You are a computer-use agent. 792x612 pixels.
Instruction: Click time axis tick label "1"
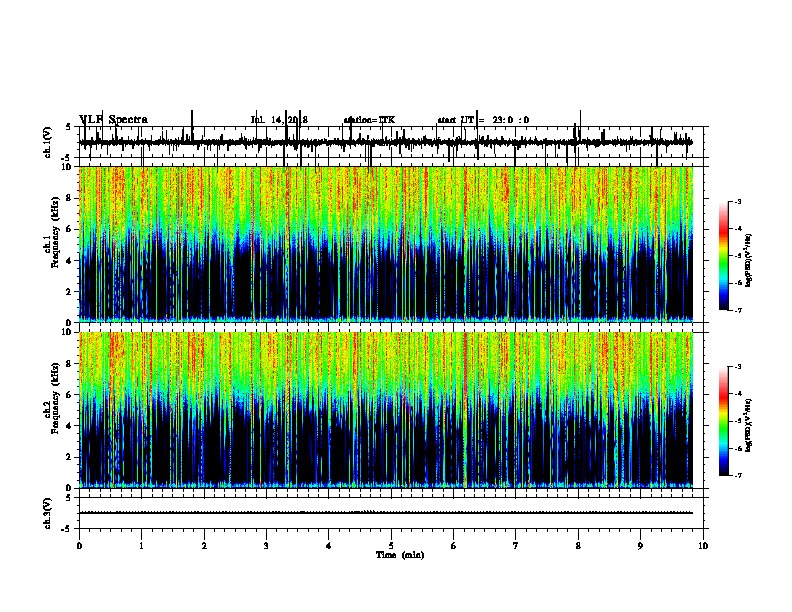tap(141, 546)
